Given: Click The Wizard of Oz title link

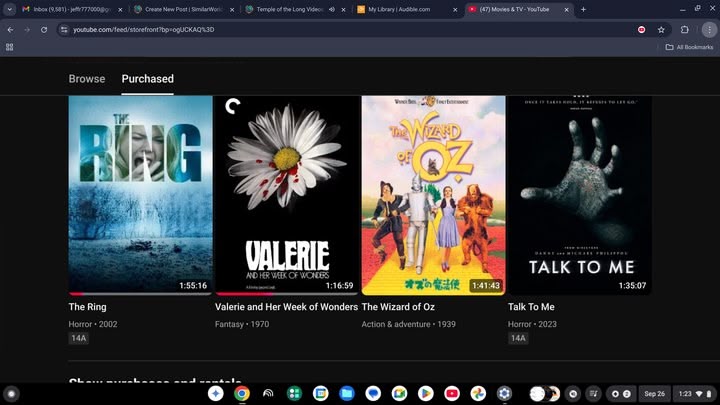Looking at the screenshot, I should click(x=398, y=307).
